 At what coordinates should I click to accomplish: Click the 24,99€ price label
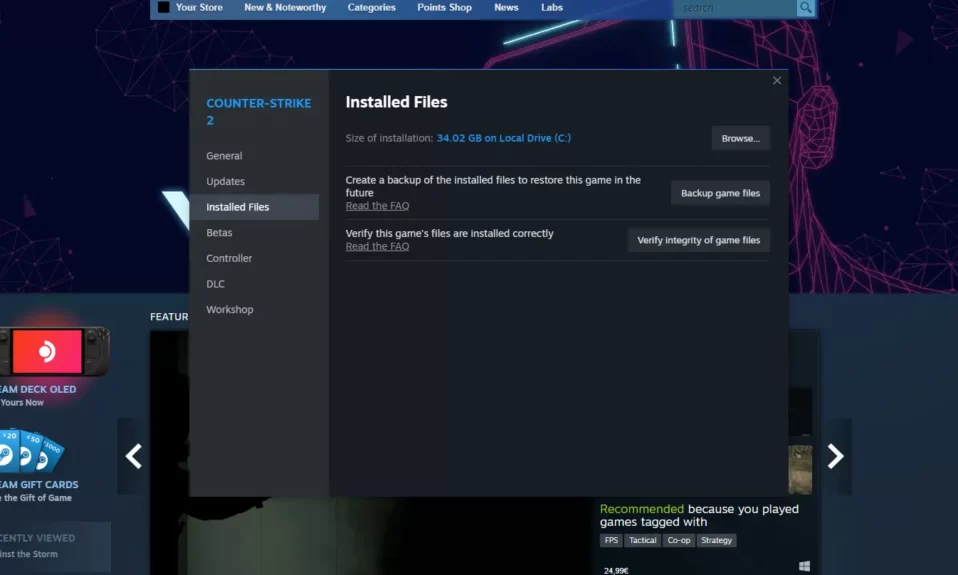[x=616, y=571]
